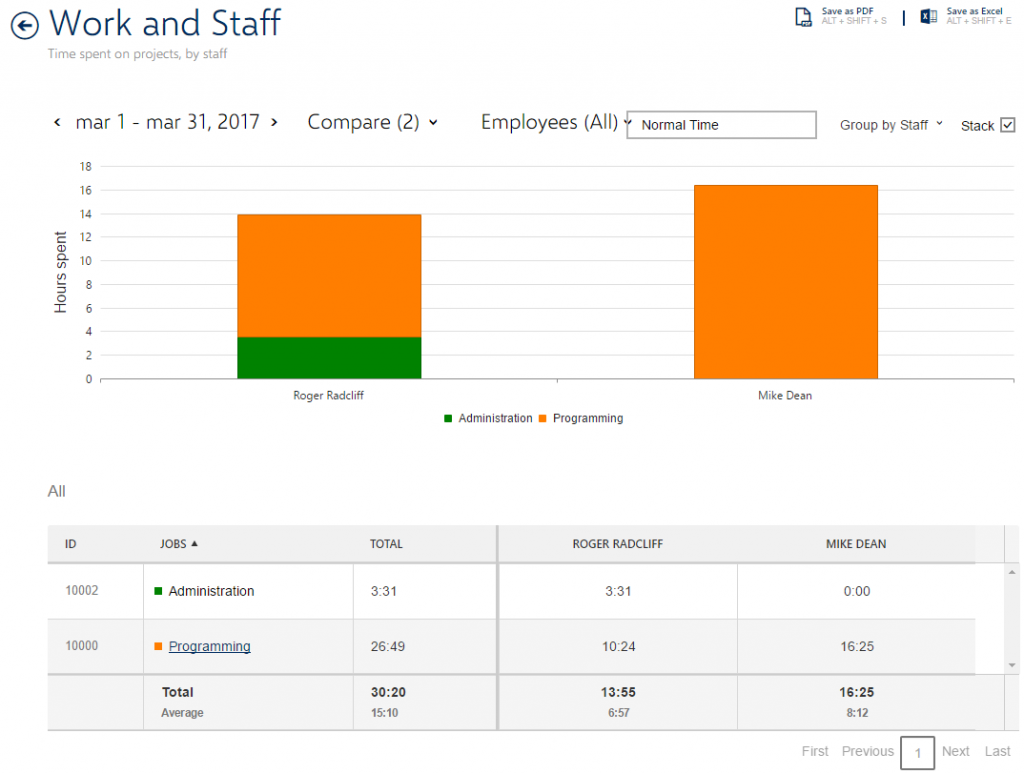Go to Last page in pagination
Viewport: 1024px width, 774px height.
click(x=997, y=751)
